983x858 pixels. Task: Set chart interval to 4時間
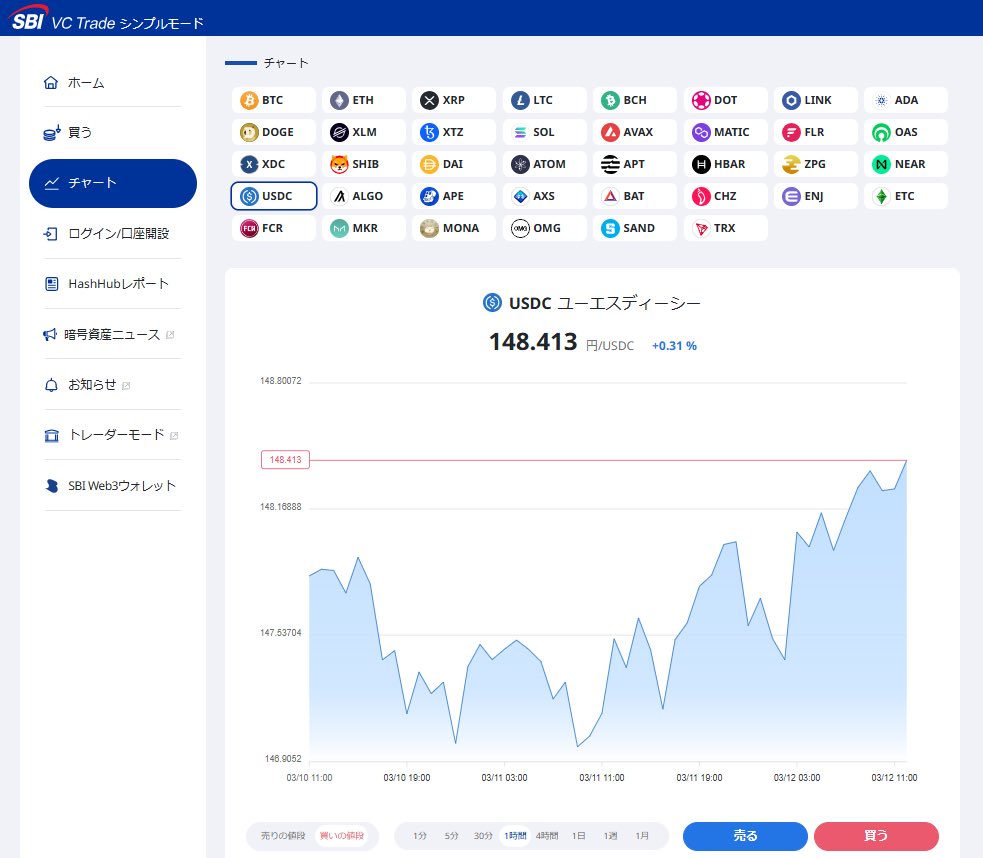(547, 836)
